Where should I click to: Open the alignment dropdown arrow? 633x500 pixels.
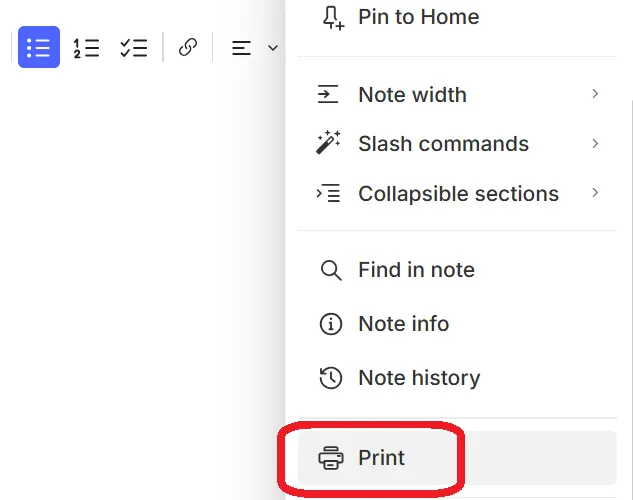[x=273, y=48]
